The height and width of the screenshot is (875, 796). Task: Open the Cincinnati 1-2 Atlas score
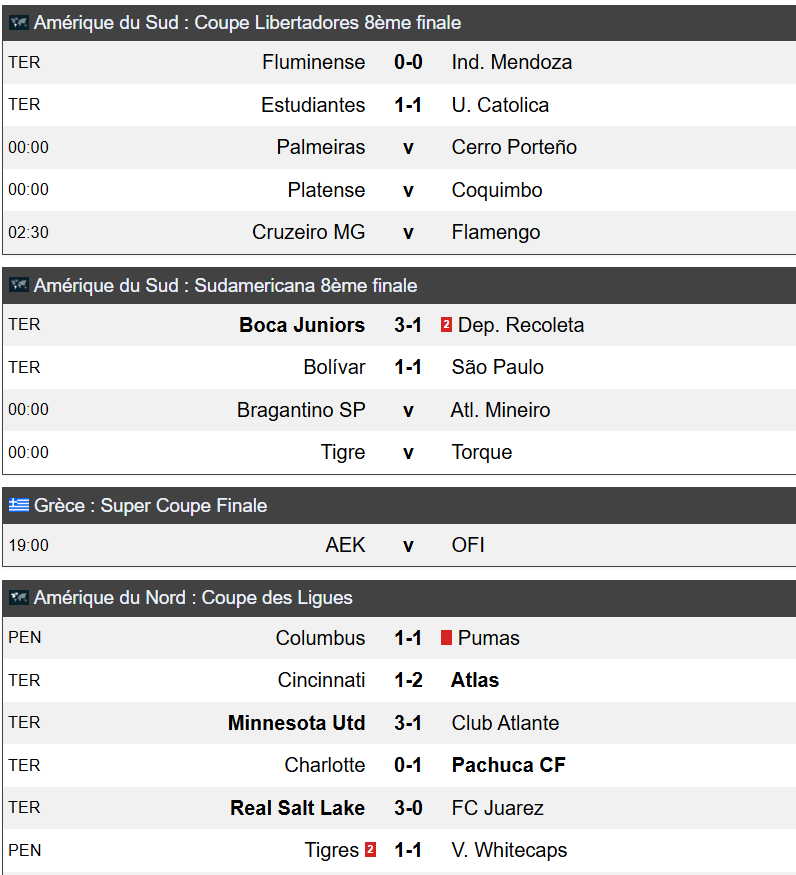point(408,680)
